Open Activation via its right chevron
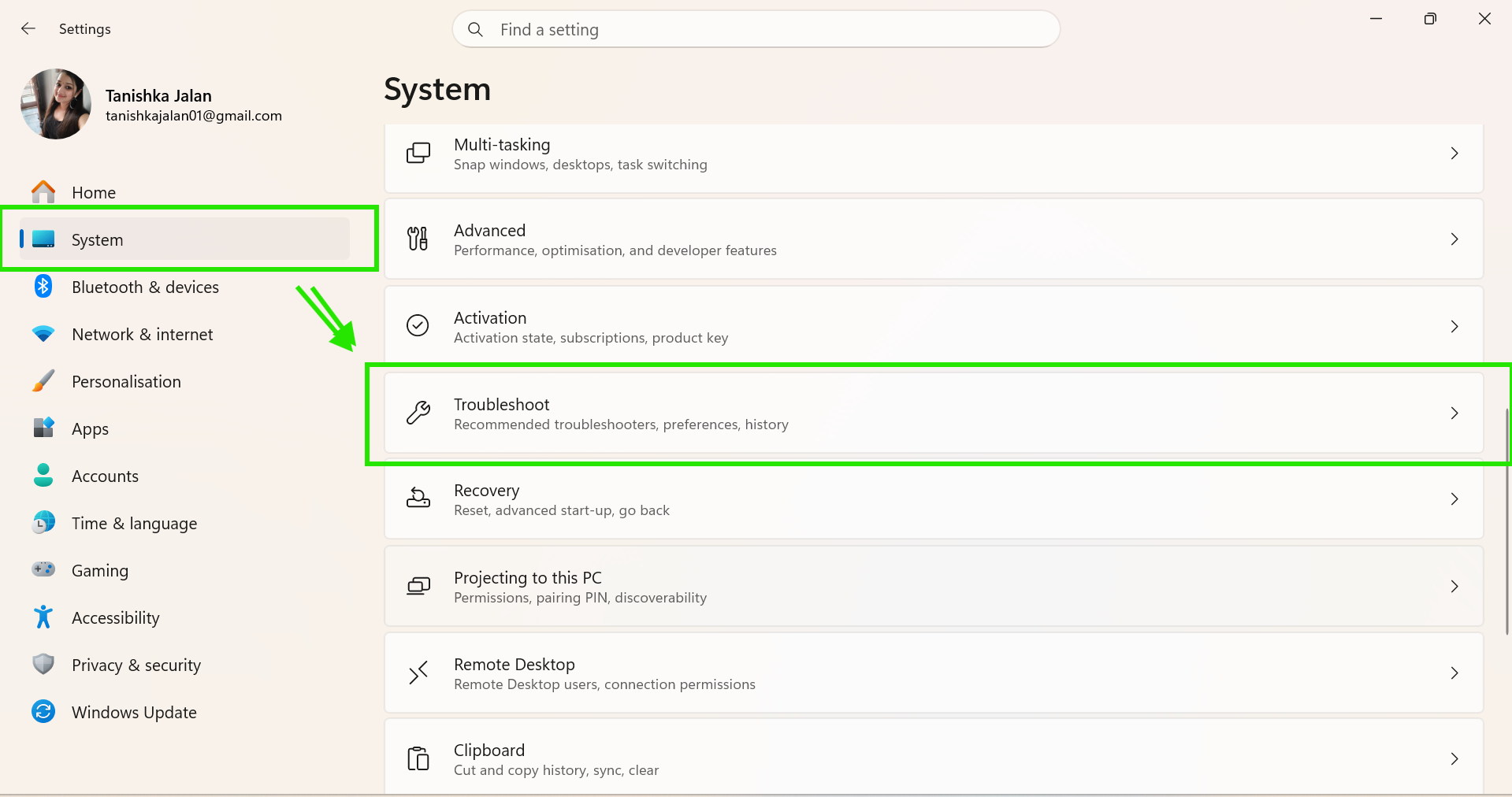Viewport: 1512px width, 797px height. (1454, 327)
